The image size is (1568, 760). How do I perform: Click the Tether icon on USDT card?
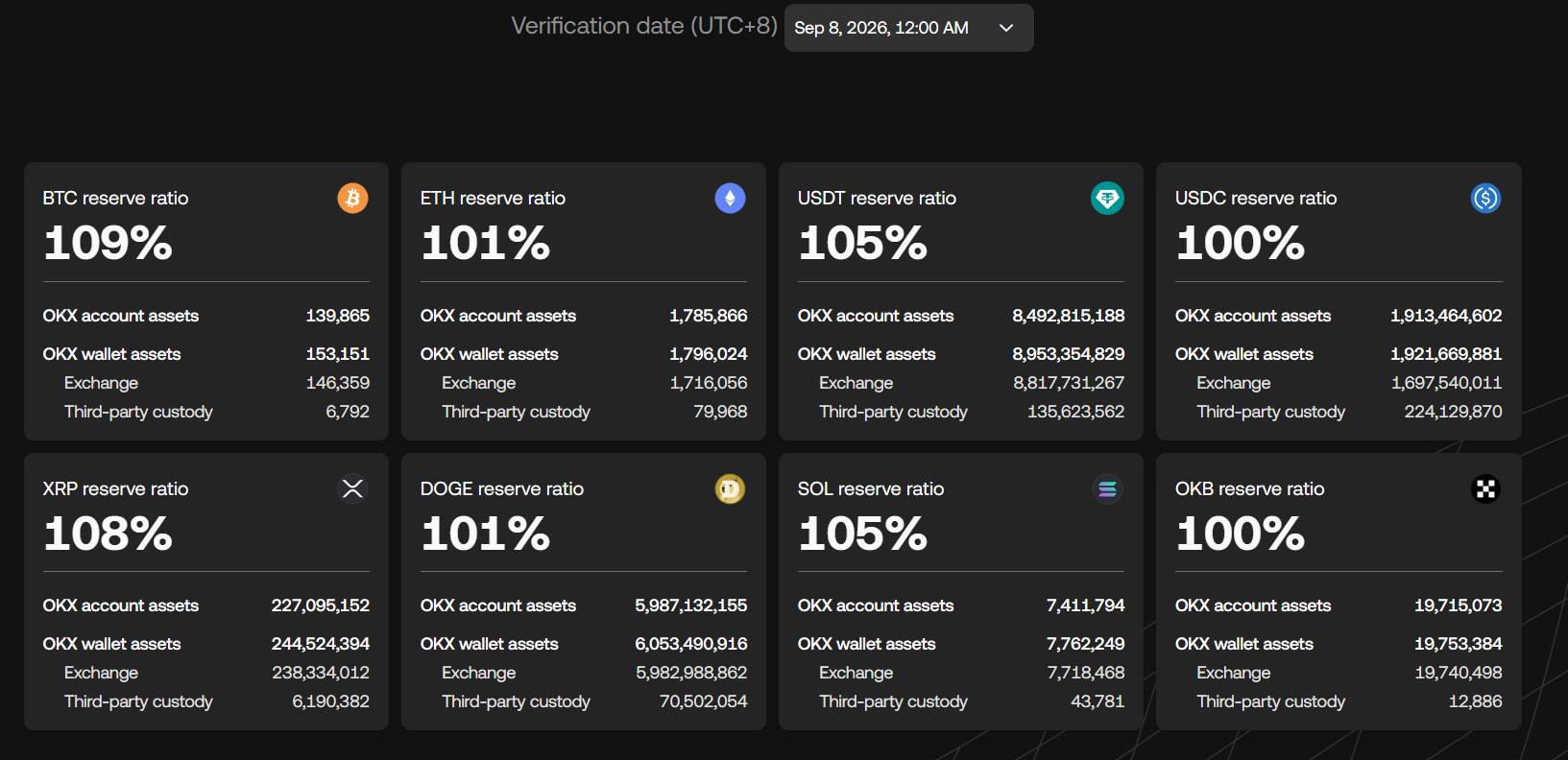point(1107,199)
